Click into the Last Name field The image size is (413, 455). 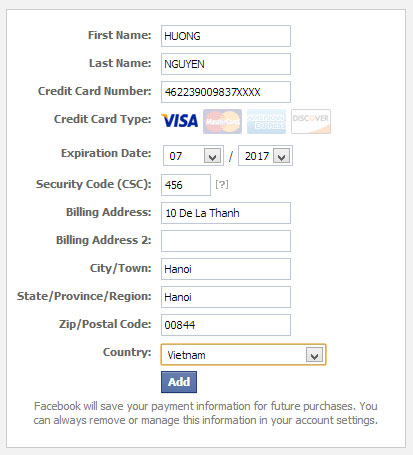226,64
